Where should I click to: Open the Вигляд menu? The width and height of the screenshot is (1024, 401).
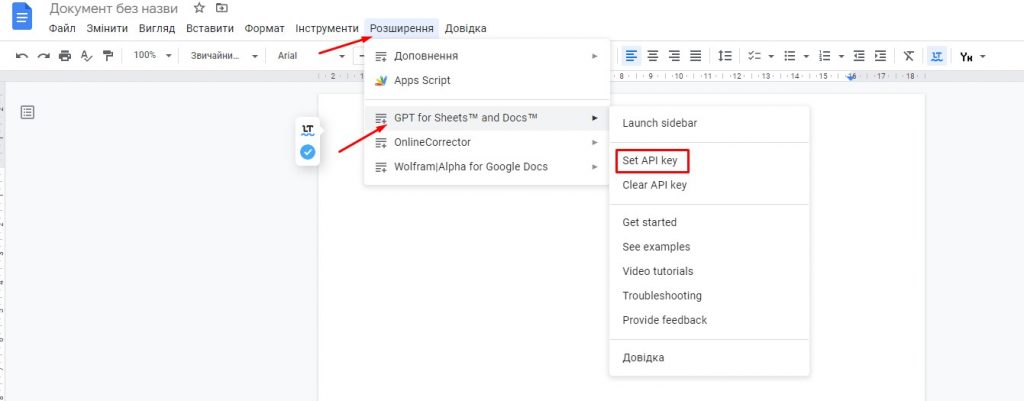tap(157, 29)
